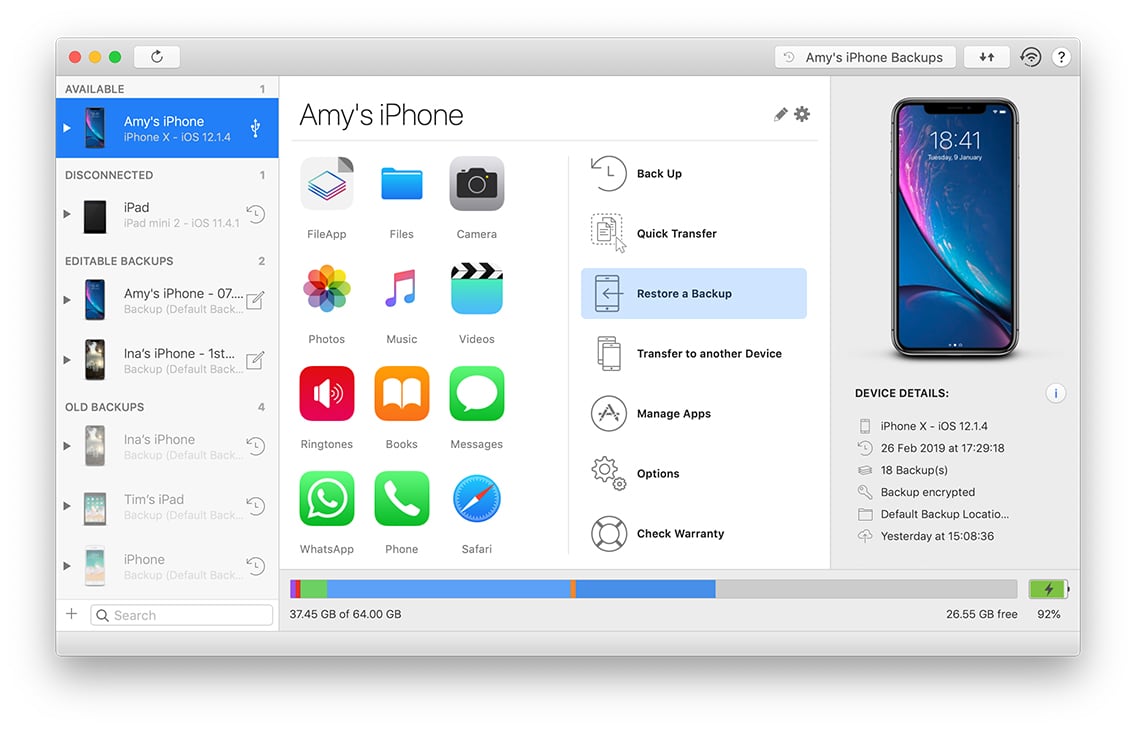The image size is (1136, 730).
Task: Click the '18 Backup(s)' detail line
Action: 914,470
